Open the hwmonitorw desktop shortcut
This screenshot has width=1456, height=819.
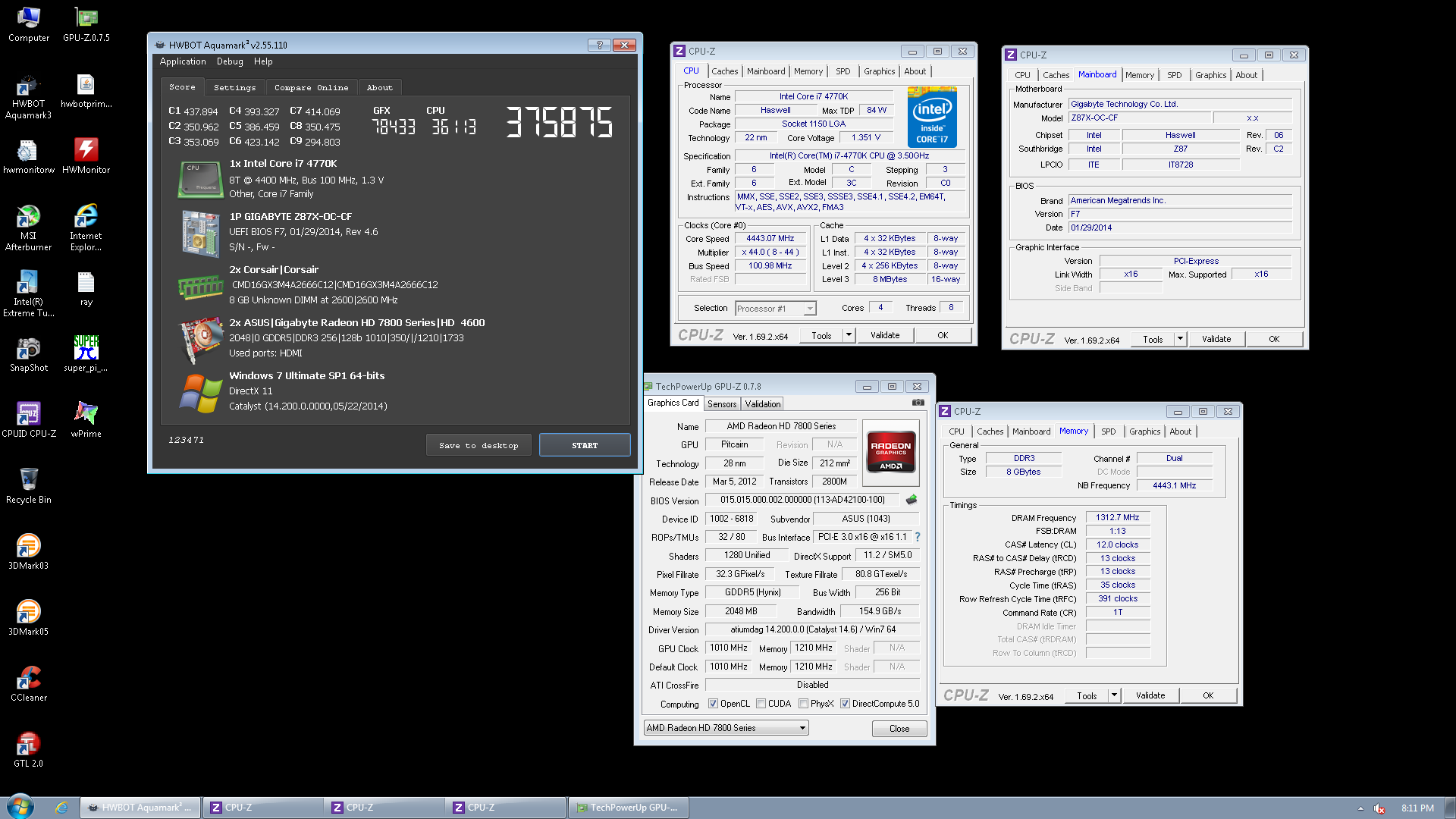(29, 157)
